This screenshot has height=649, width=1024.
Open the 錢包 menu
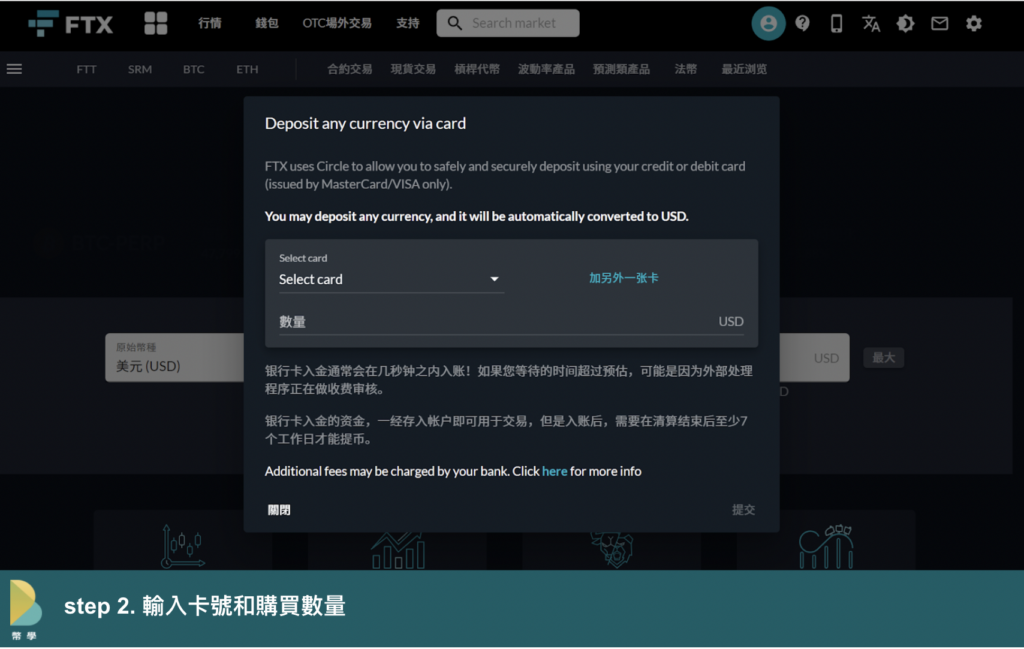click(266, 24)
